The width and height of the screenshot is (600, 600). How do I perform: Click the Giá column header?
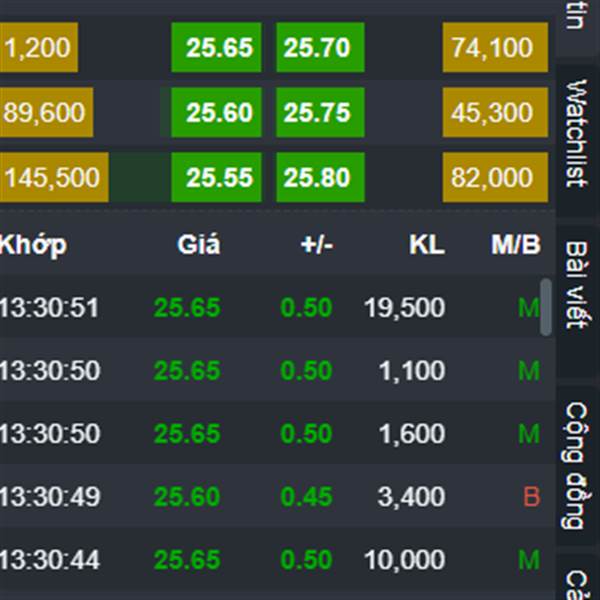[x=199, y=244]
